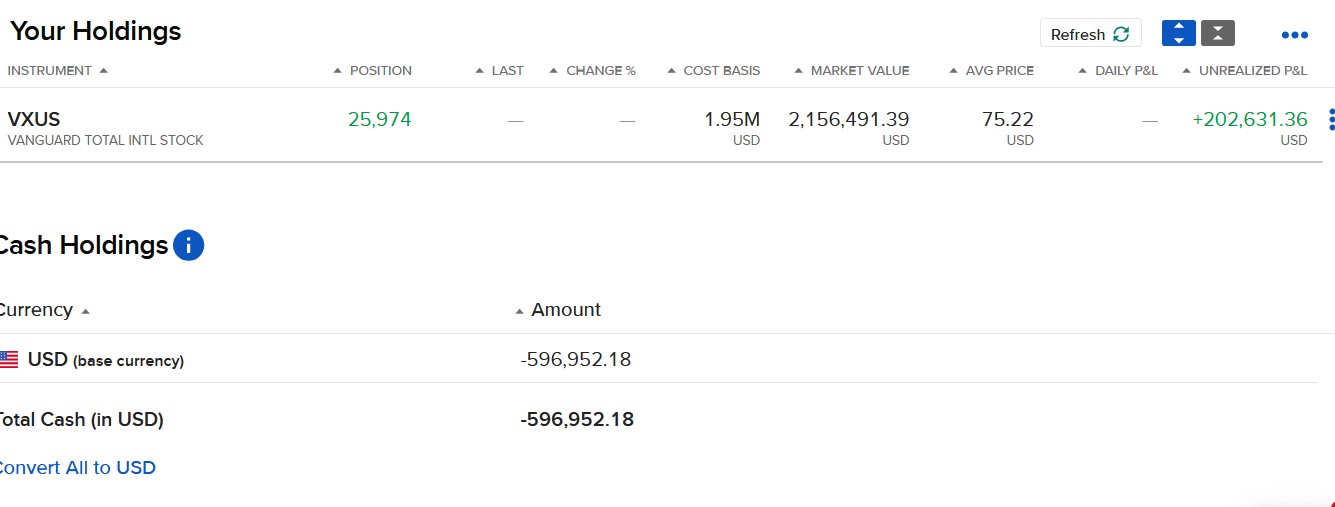This screenshot has width=1335, height=507.
Task: Click the Refresh holdings button
Action: coord(1090,34)
